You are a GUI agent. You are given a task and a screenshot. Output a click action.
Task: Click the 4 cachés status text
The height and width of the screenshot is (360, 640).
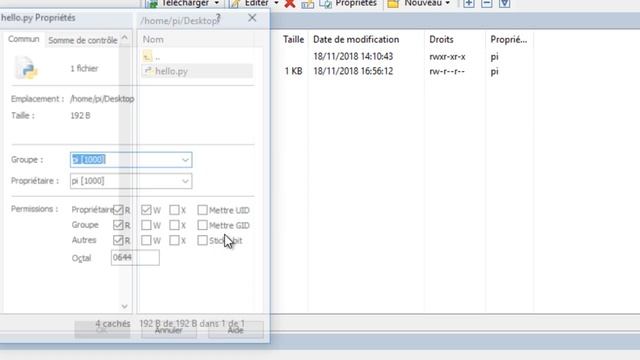click(x=113, y=324)
